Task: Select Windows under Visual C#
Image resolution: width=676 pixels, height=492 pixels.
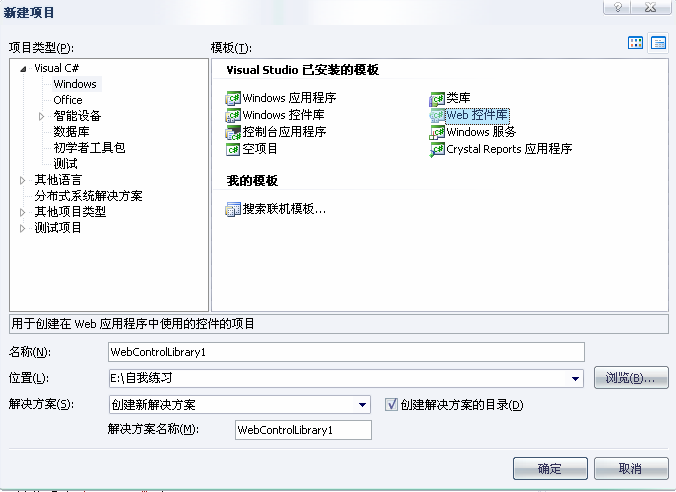Action: 75,84
